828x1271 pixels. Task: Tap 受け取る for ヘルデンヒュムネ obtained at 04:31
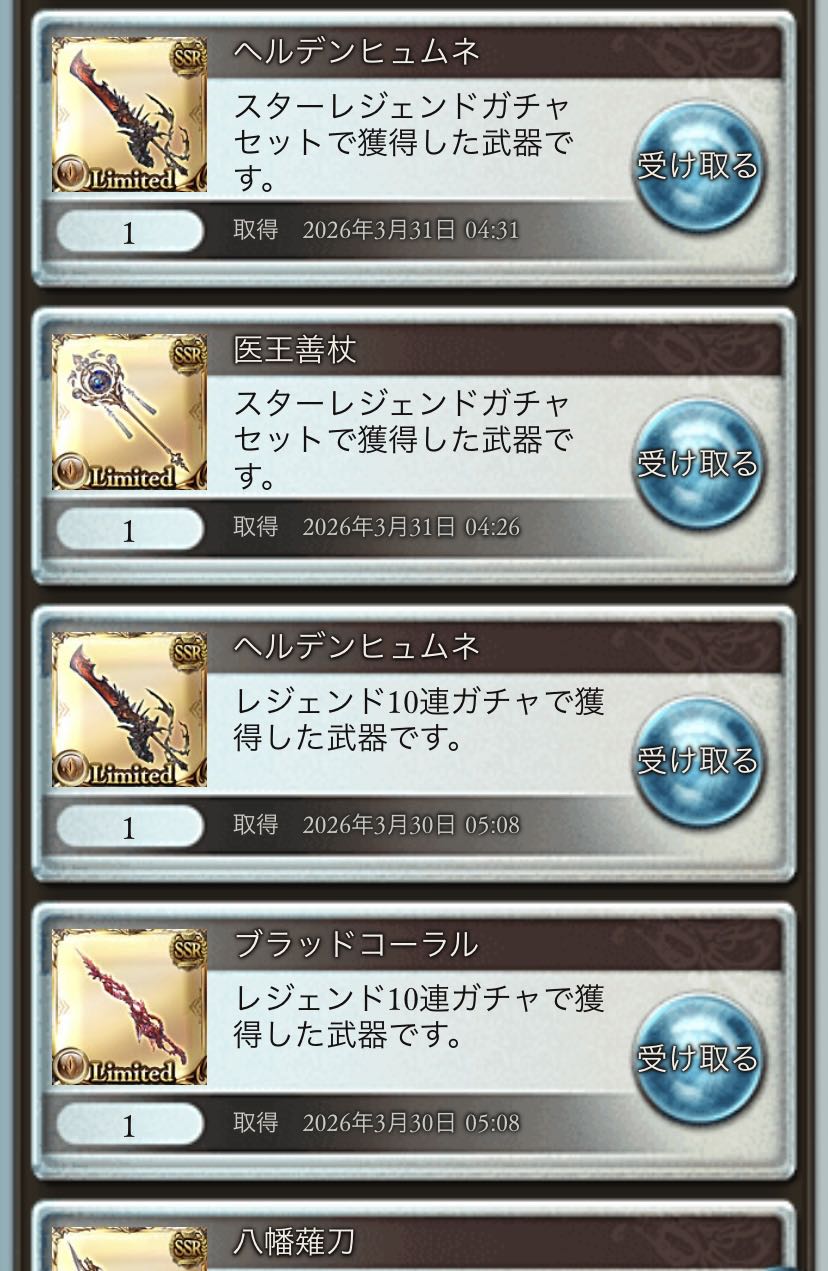pyautogui.click(x=698, y=166)
